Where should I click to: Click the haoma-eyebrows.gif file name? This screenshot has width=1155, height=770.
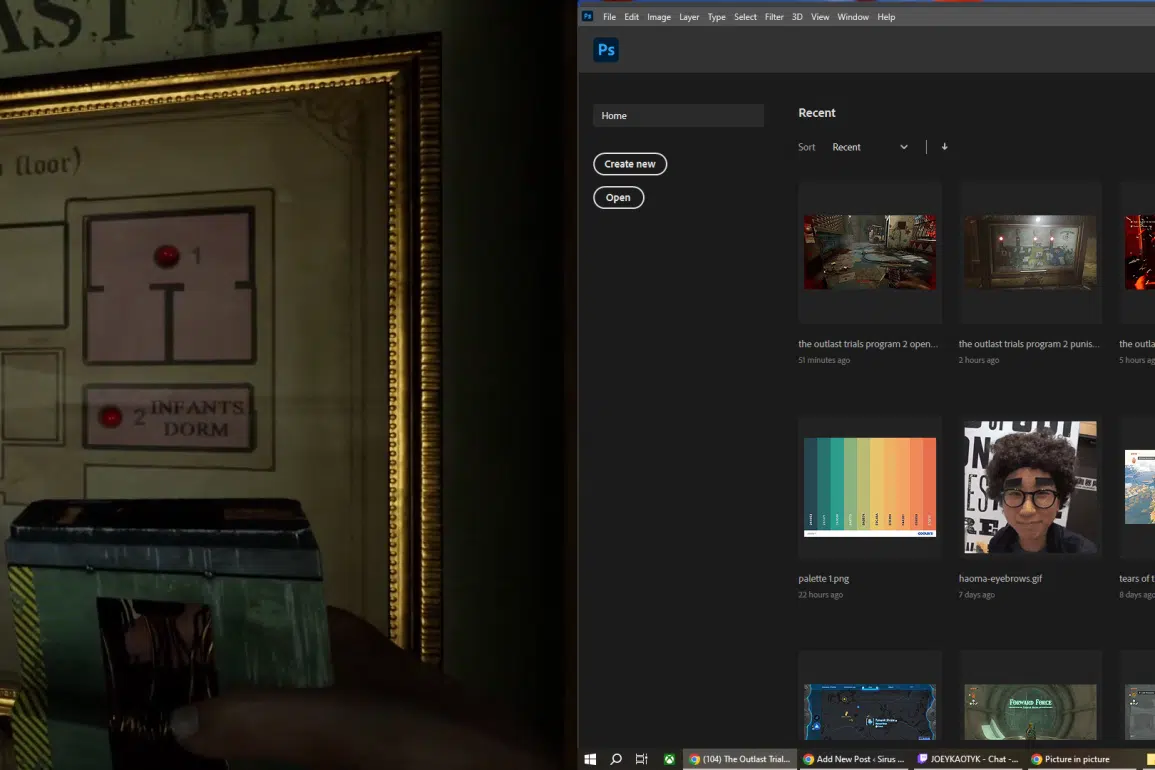[1000, 579]
